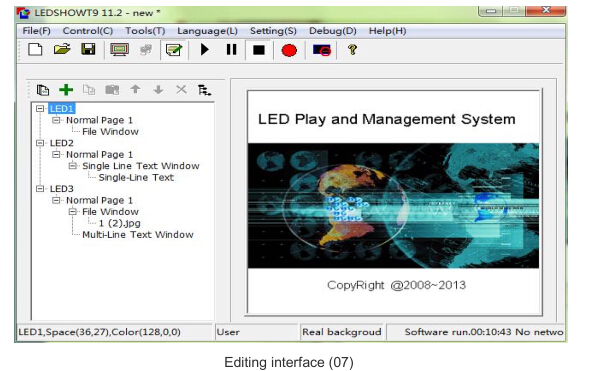Screen dimensions: 589x371
Task: Click the tree expand-all hierarchy icon
Action: pyautogui.click(x=204, y=90)
